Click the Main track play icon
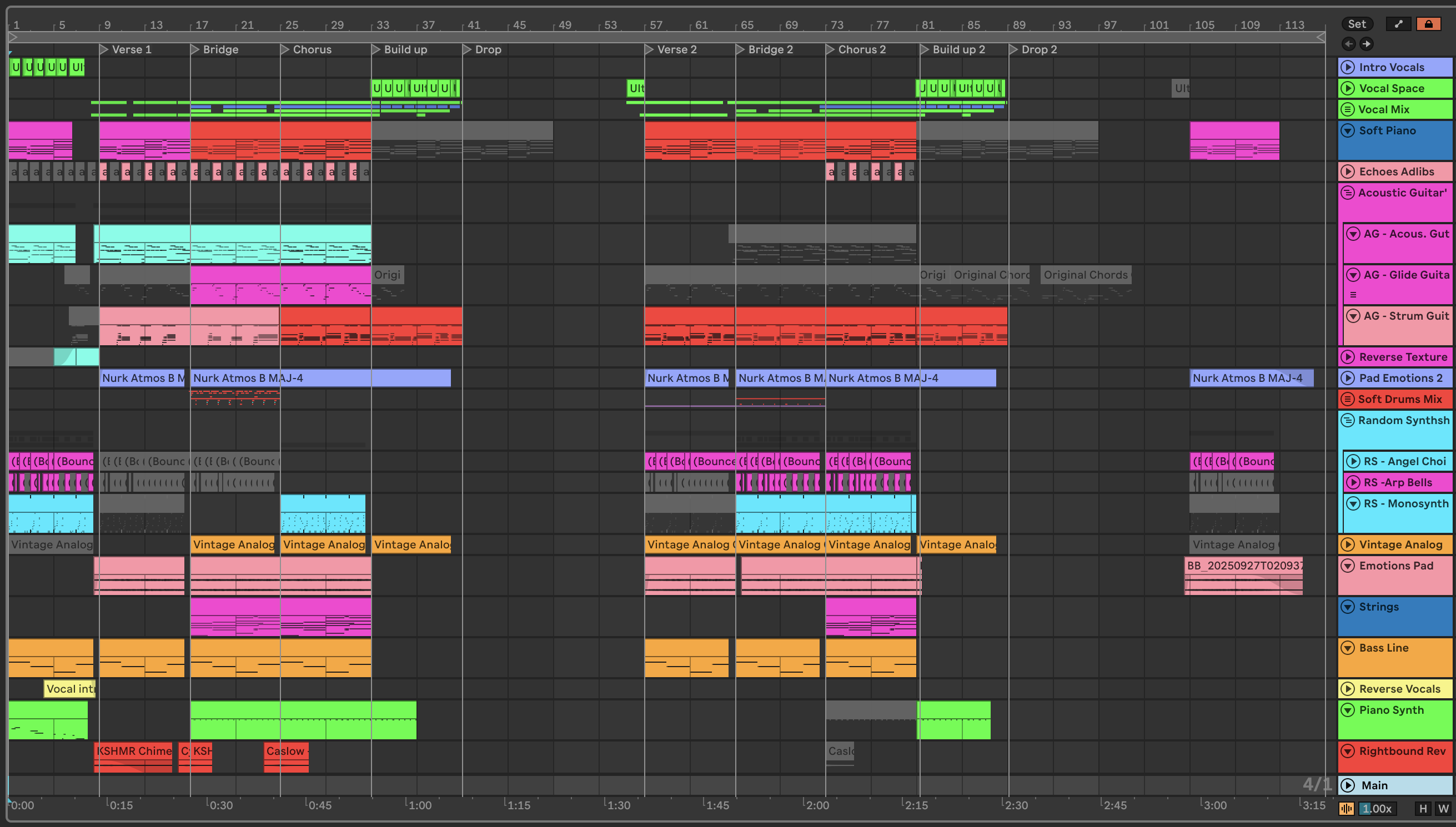 1348,785
